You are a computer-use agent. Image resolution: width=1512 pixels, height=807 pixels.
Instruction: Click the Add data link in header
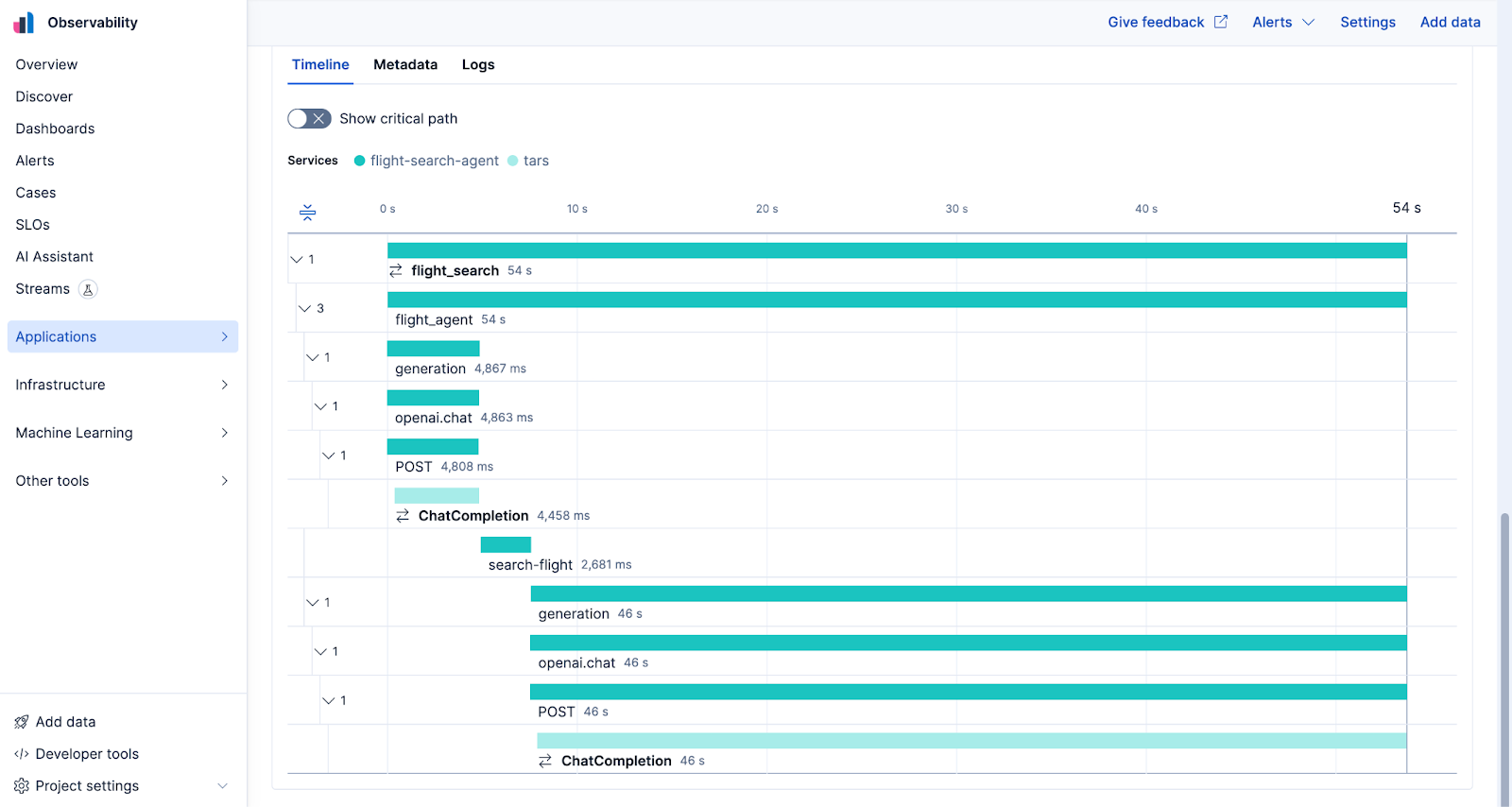coord(1450,22)
